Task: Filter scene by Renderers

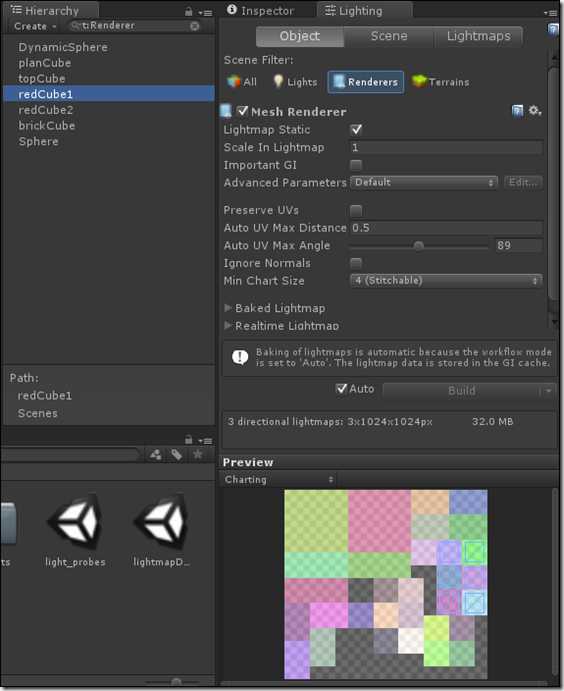Action: pyautogui.click(x=366, y=82)
